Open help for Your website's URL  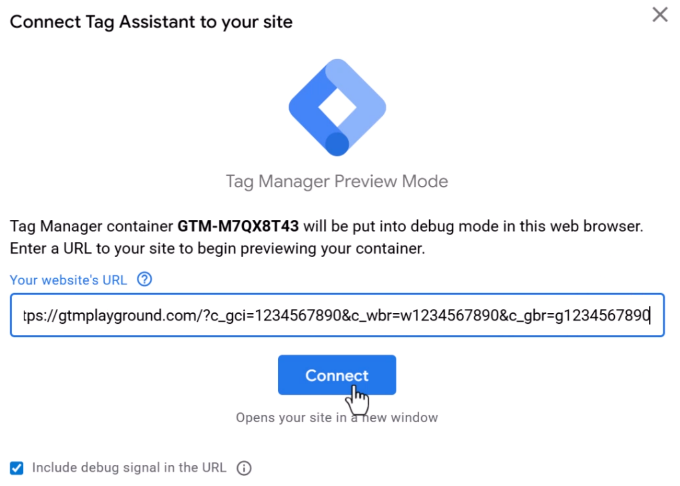[144, 280]
